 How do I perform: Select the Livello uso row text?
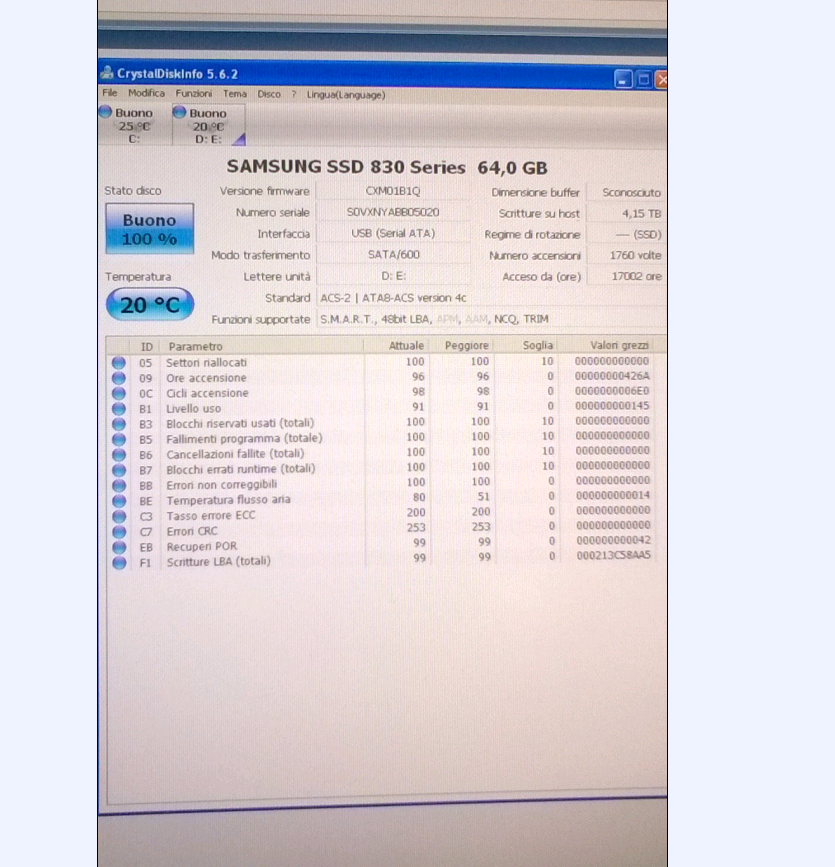pos(194,409)
